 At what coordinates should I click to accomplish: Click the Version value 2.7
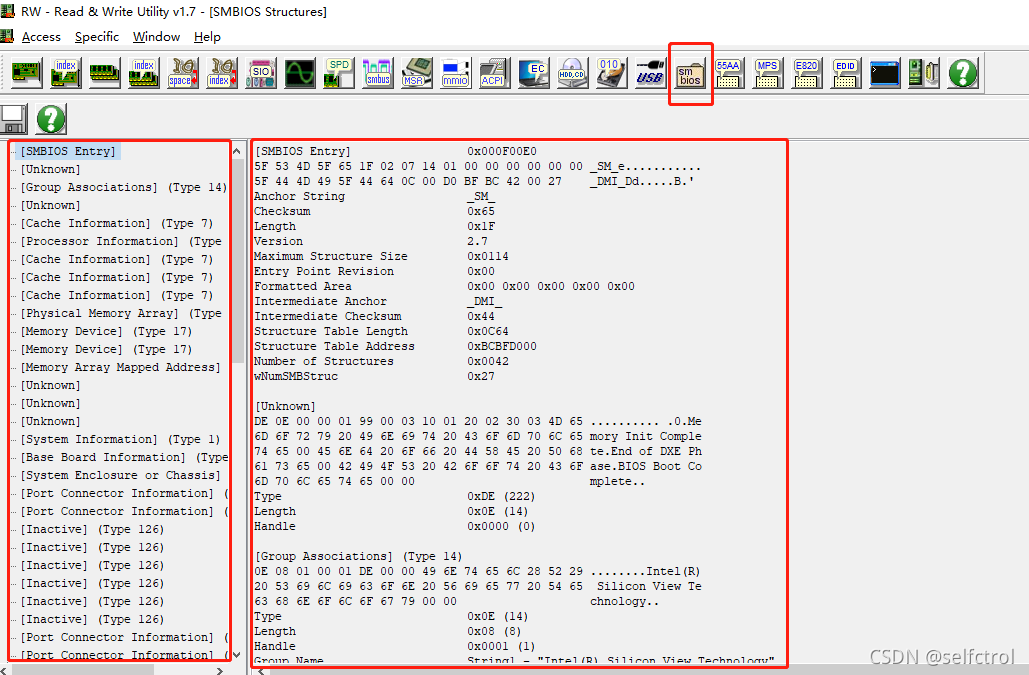tap(477, 241)
